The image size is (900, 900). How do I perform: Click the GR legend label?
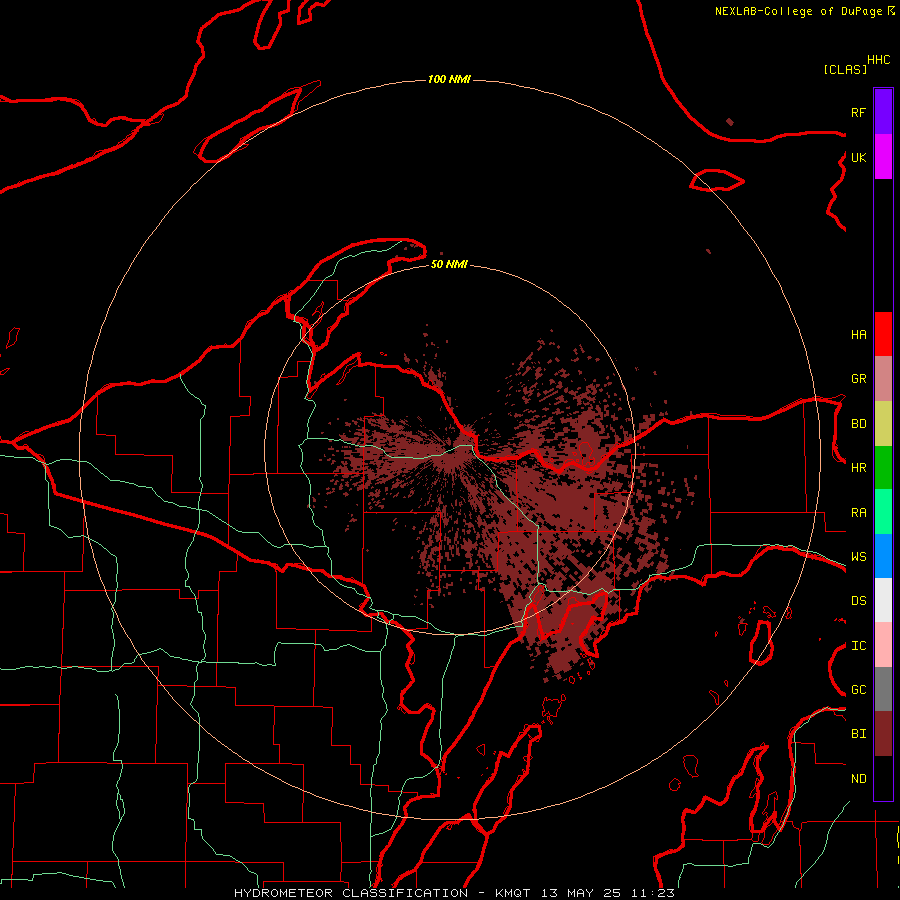click(858, 379)
